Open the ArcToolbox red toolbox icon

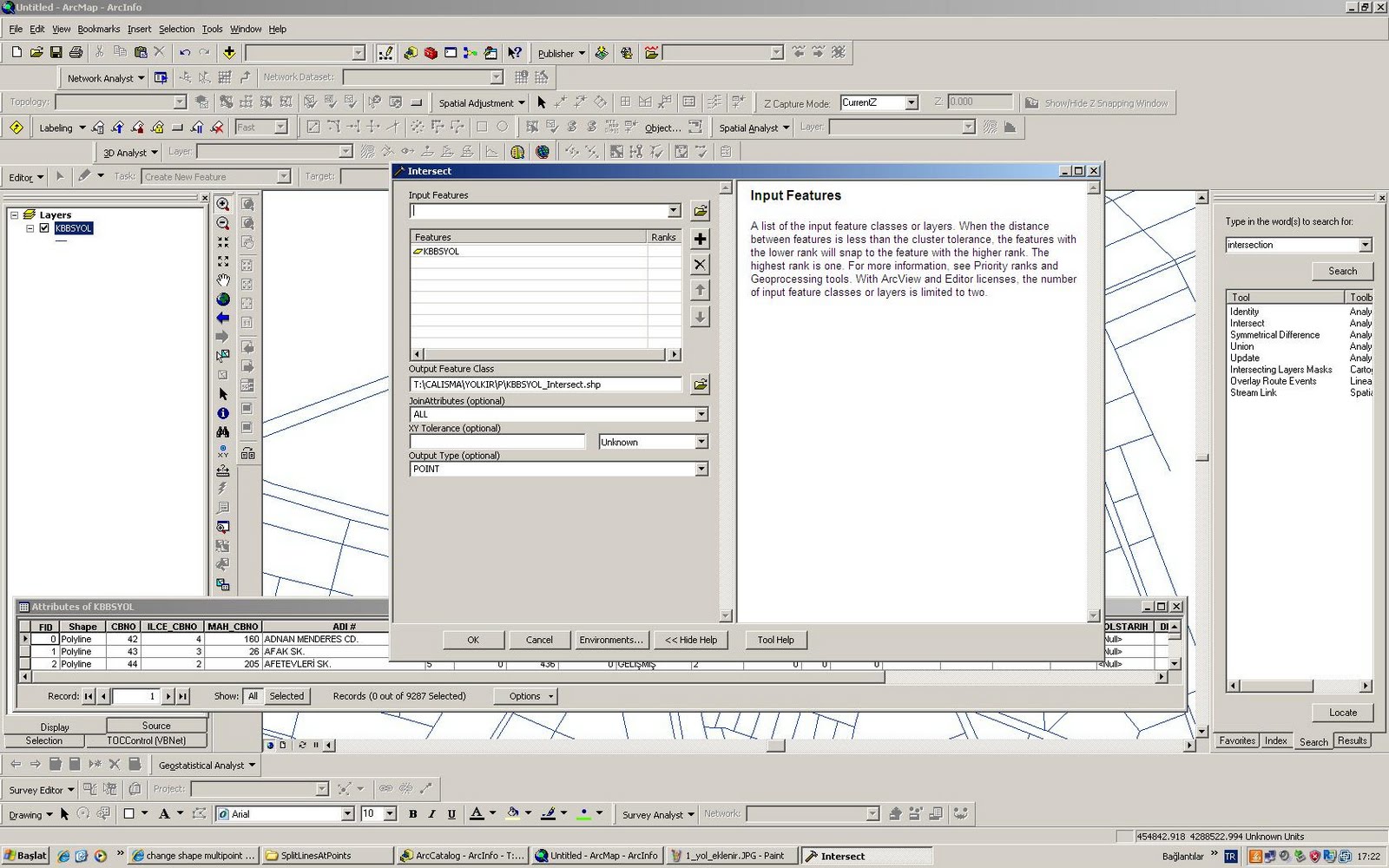[431, 53]
